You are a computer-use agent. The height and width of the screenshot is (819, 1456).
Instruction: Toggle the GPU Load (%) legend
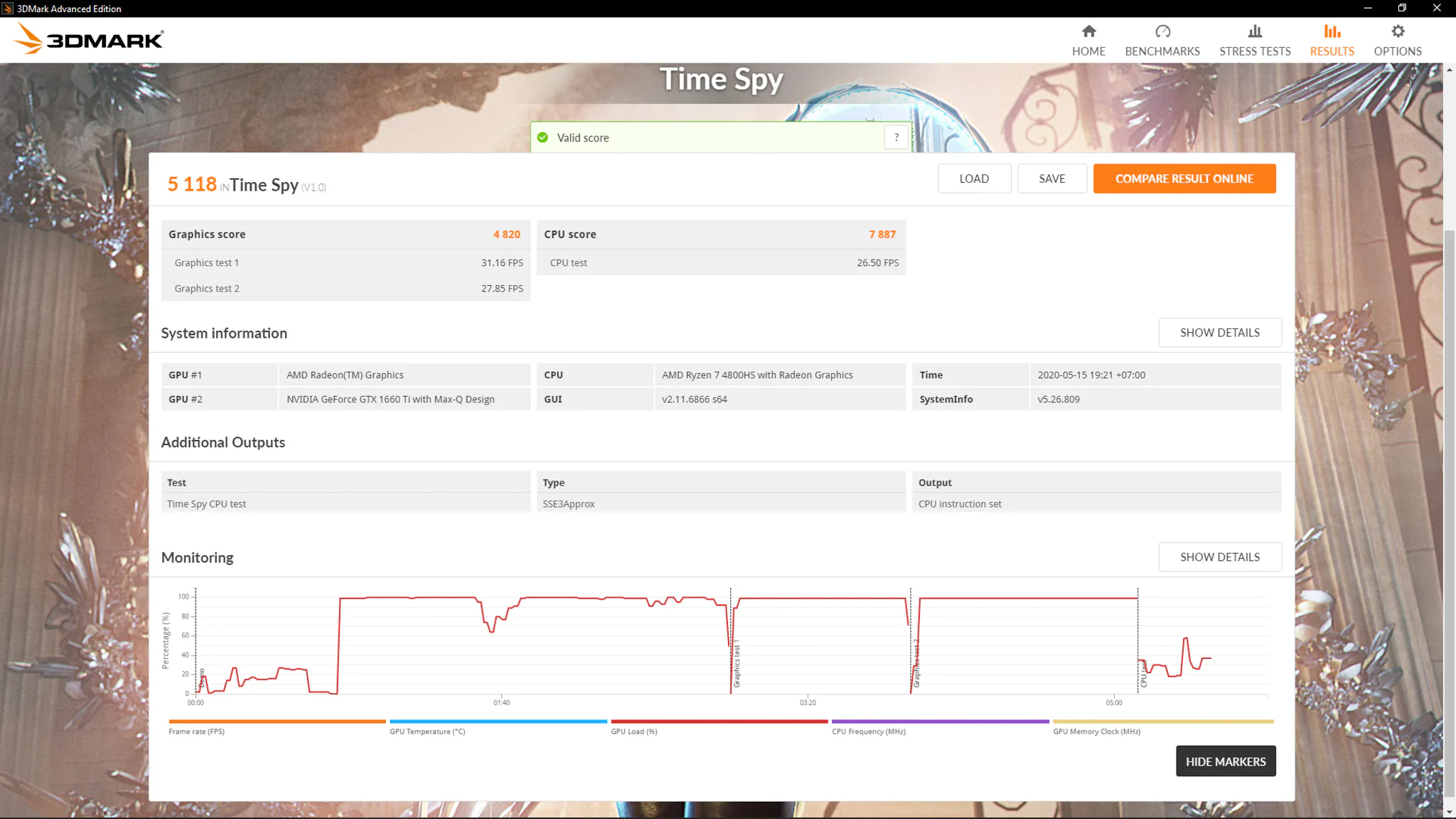[719, 726]
